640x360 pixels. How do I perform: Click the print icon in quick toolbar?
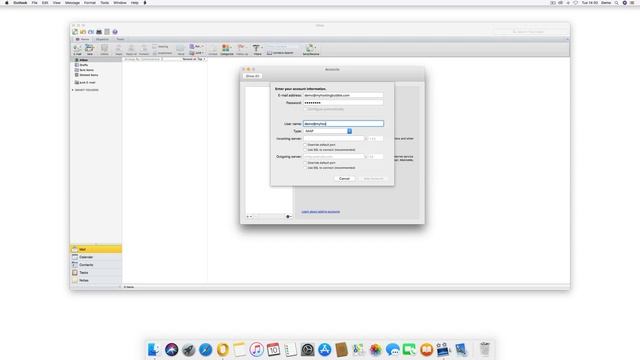coord(99,32)
